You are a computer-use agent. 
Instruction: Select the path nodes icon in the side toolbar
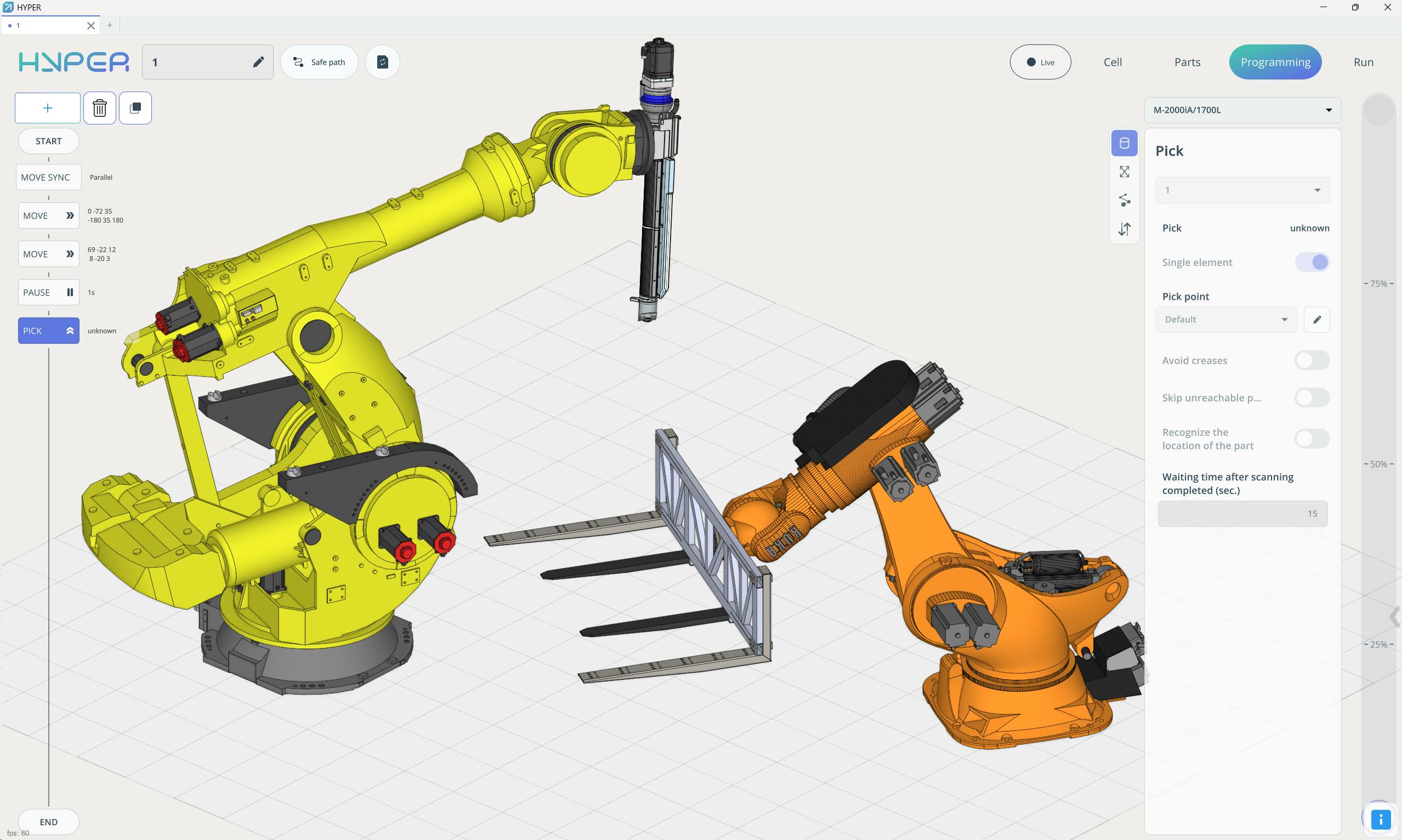click(1124, 200)
